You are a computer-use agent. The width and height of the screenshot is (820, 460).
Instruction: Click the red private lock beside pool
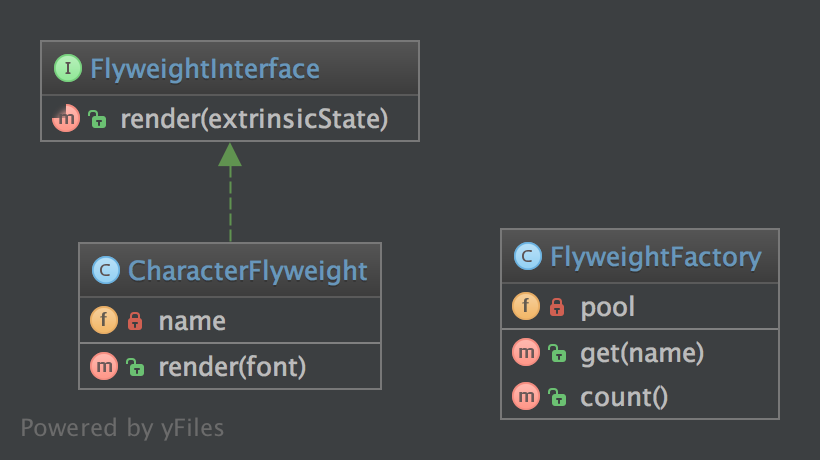point(557,307)
